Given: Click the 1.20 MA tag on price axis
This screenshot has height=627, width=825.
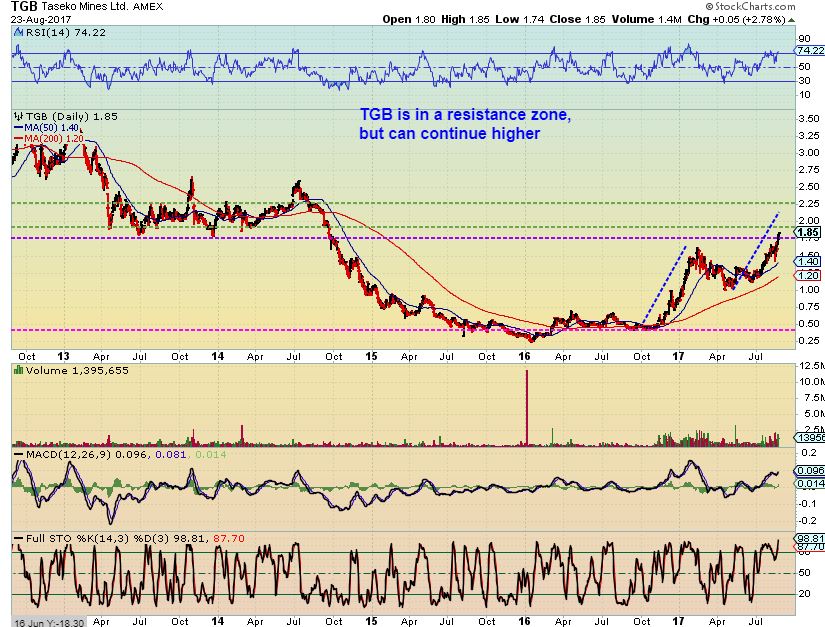Looking at the screenshot, I should (808, 275).
